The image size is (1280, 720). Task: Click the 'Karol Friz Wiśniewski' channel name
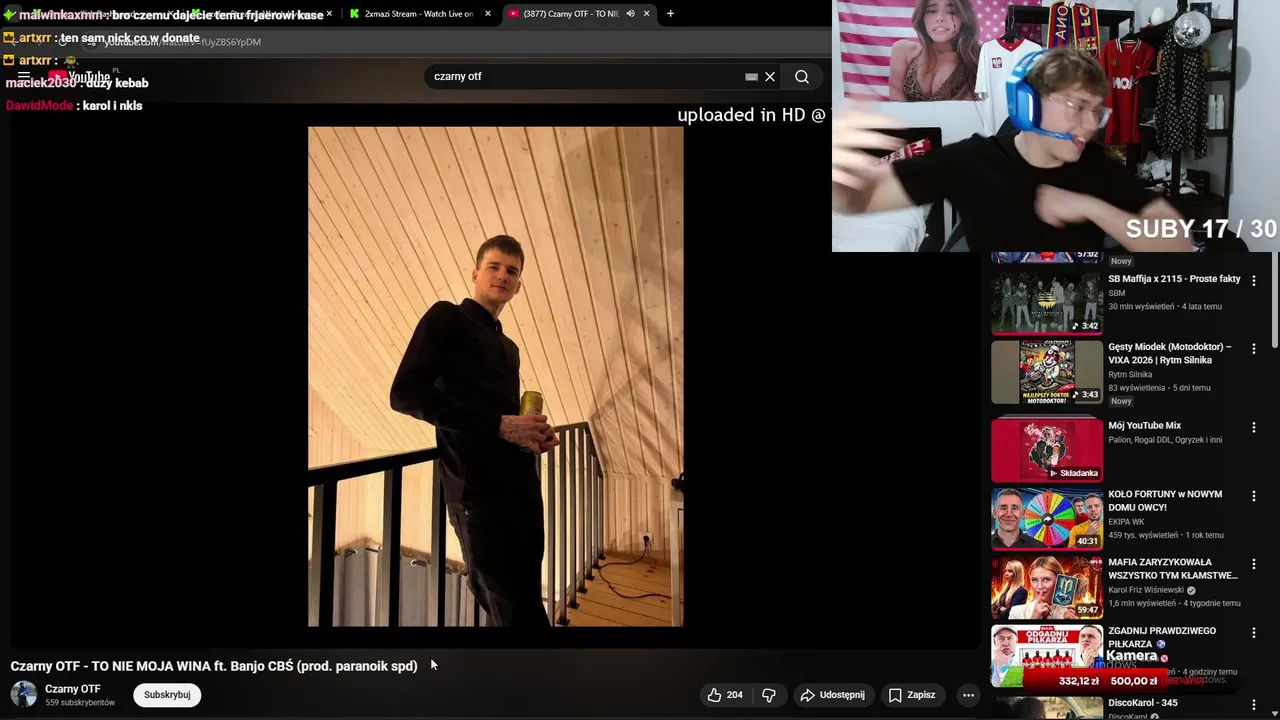tap(1146, 590)
